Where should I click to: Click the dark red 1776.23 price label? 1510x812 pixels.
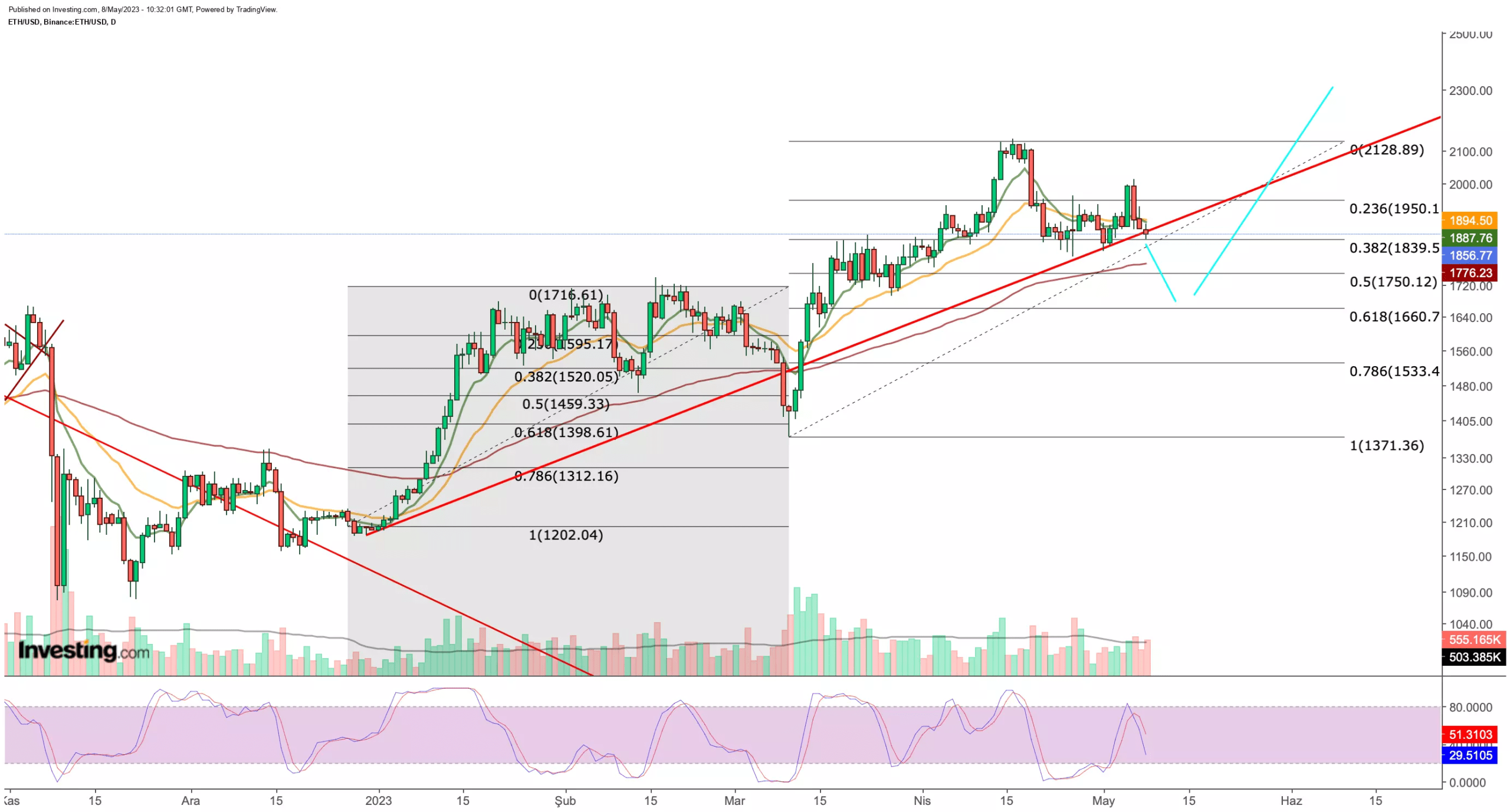point(1469,273)
